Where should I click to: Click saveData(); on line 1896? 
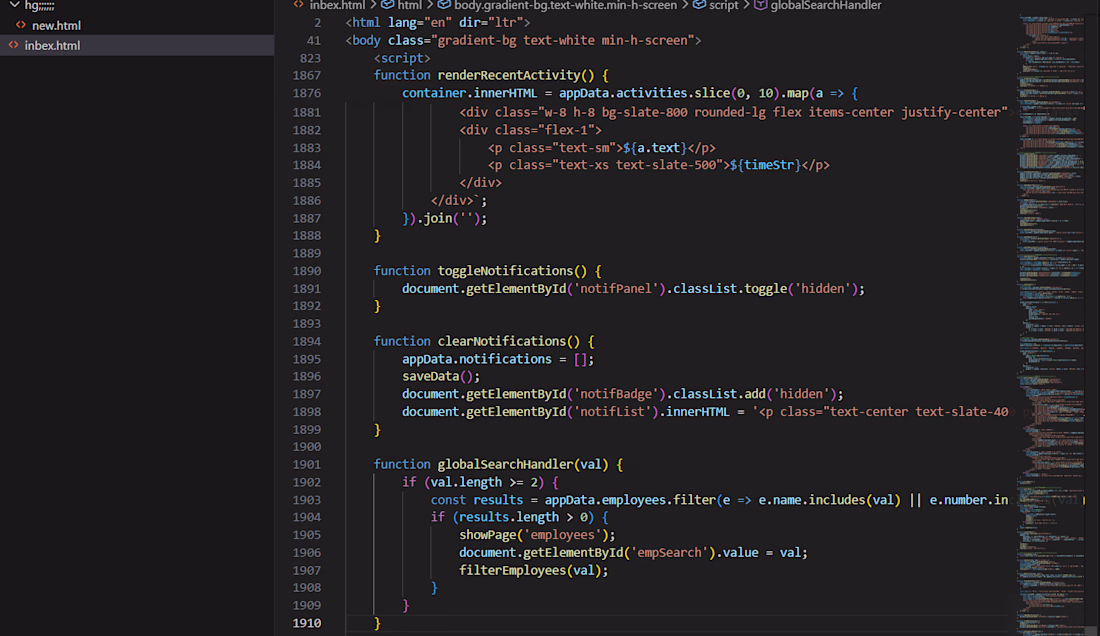(x=441, y=377)
